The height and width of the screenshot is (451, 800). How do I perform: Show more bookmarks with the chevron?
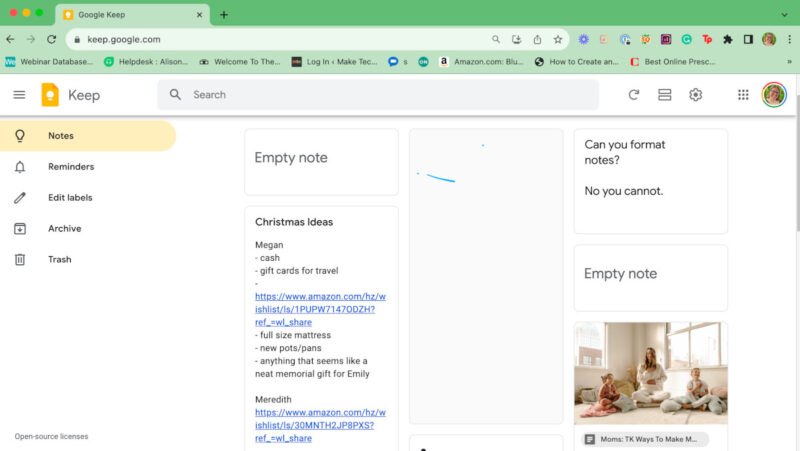789,62
